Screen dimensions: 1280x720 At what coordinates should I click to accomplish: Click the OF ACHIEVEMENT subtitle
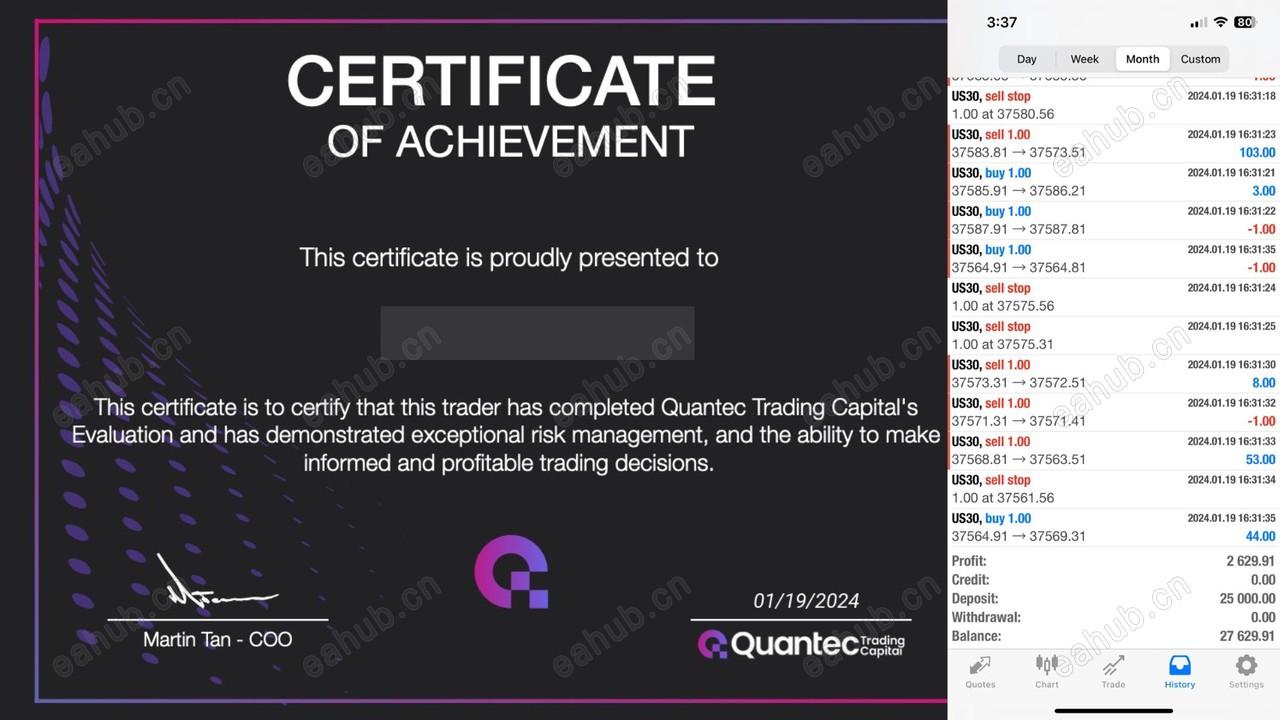point(510,142)
